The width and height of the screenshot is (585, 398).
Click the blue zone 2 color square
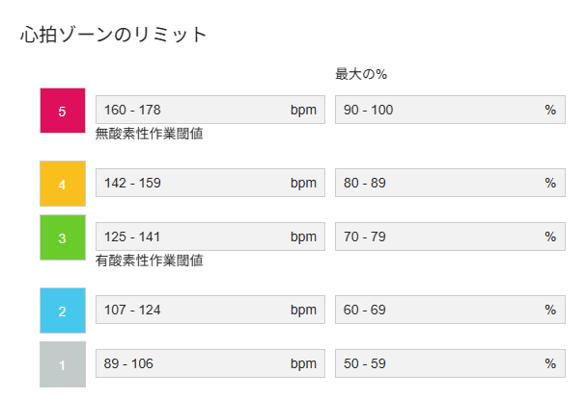coord(63,310)
